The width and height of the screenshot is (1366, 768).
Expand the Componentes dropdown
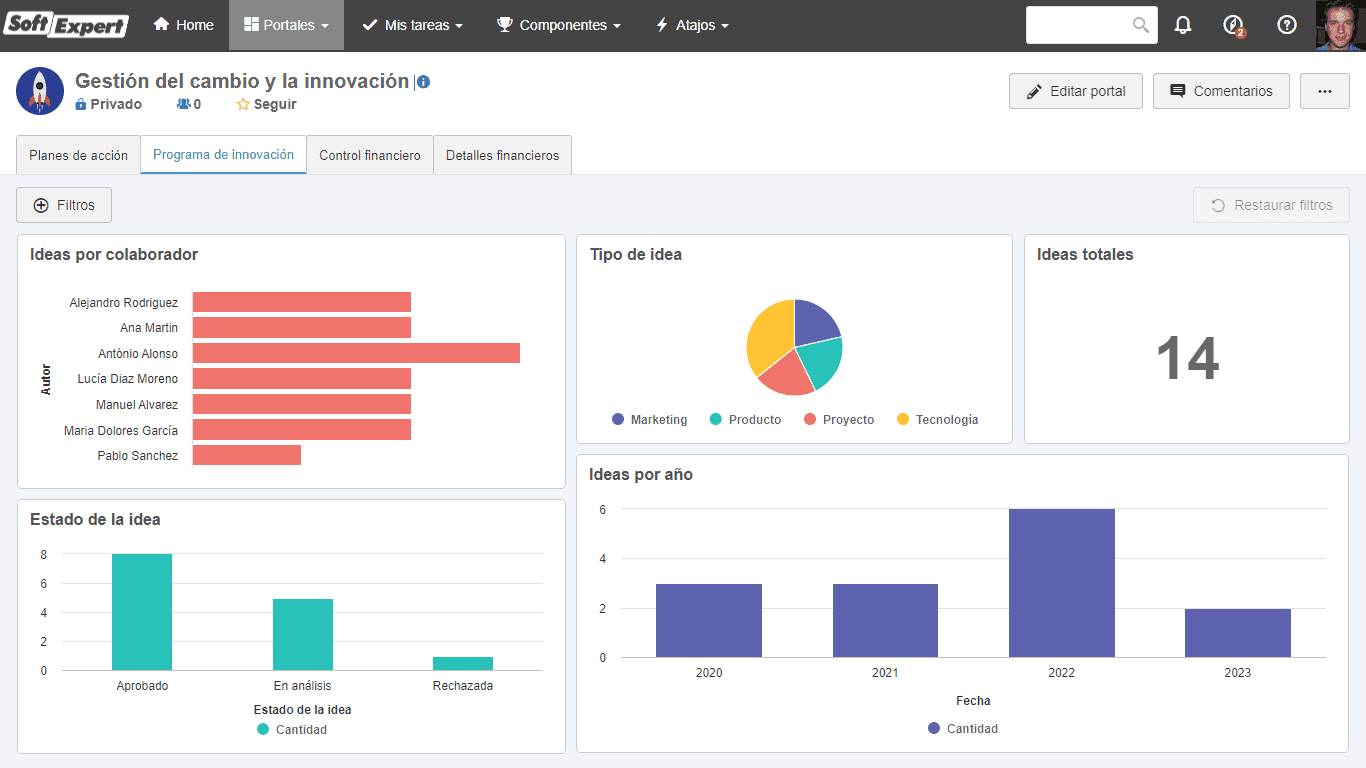point(559,25)
